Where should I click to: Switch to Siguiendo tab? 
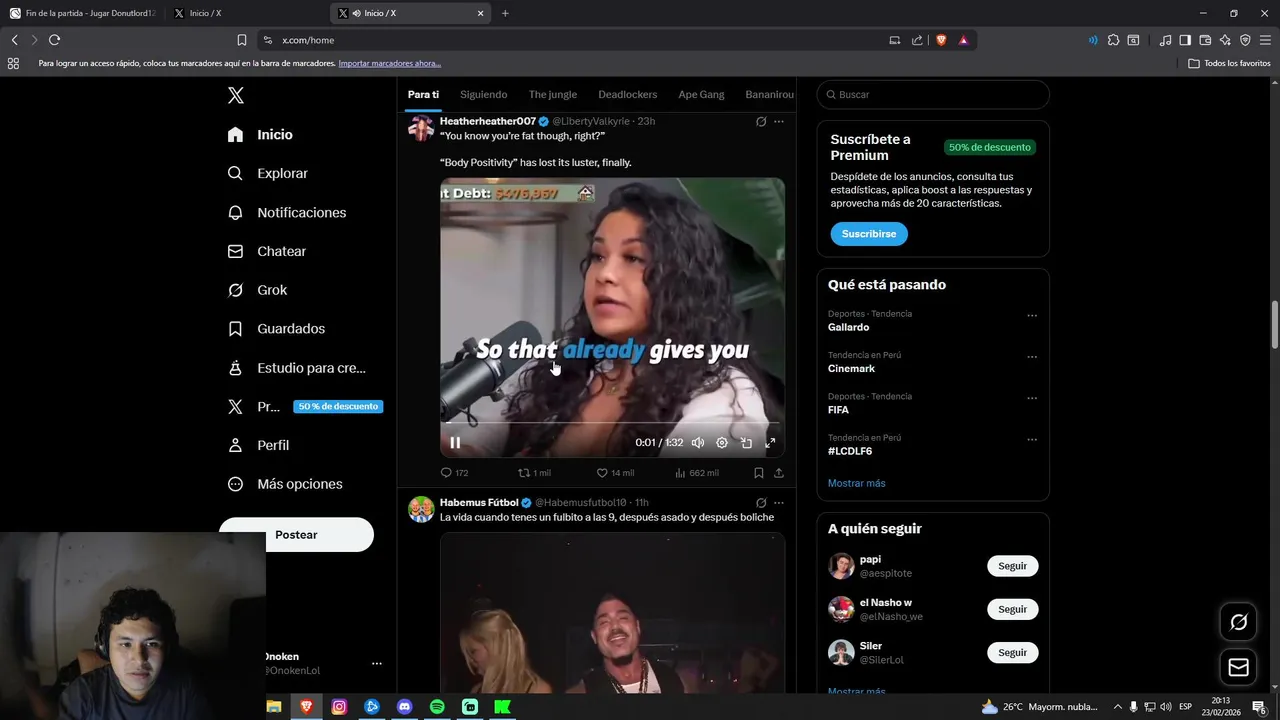[484, 94]
